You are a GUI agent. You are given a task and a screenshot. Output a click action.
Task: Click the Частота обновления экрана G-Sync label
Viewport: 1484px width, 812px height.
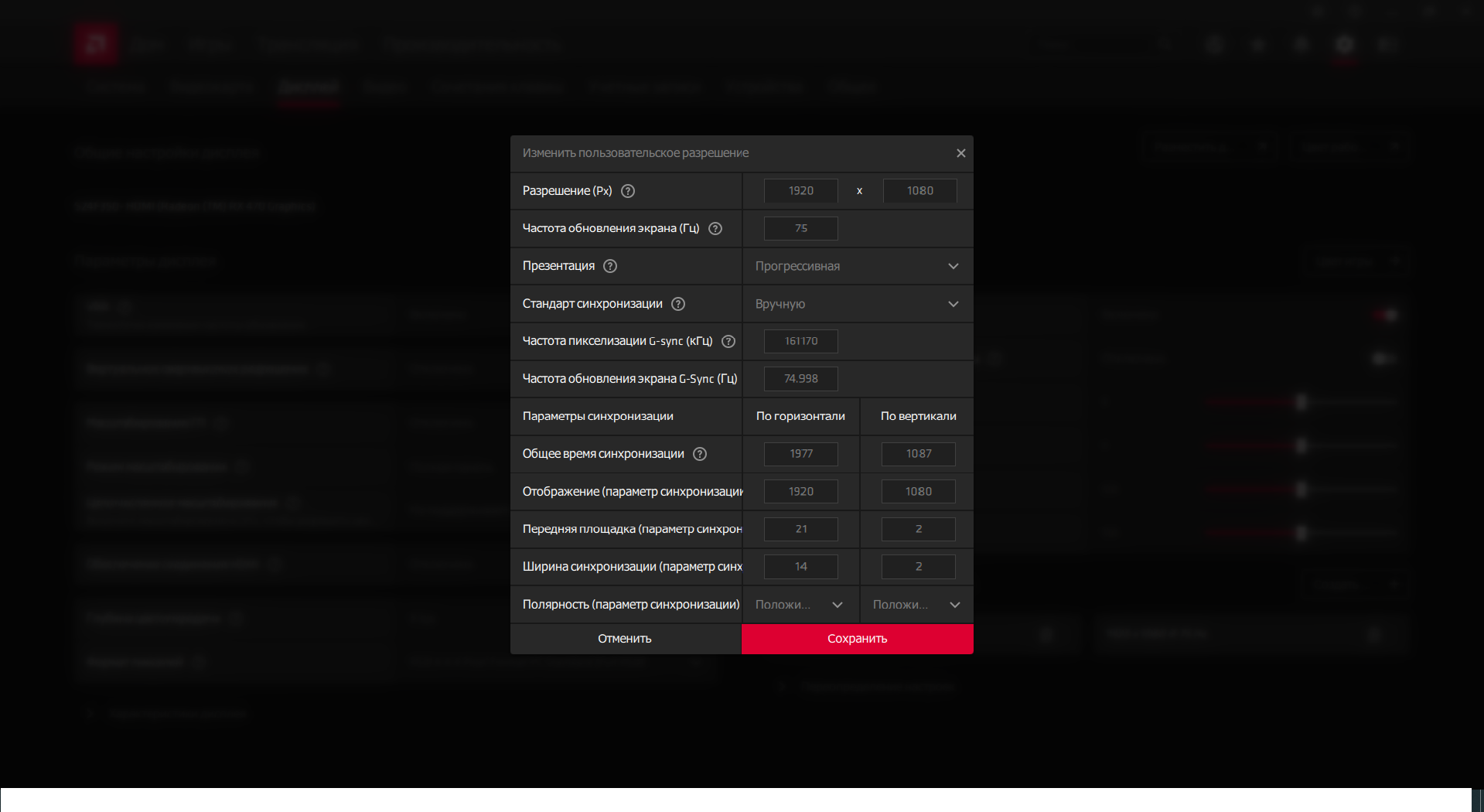point(629,379)
